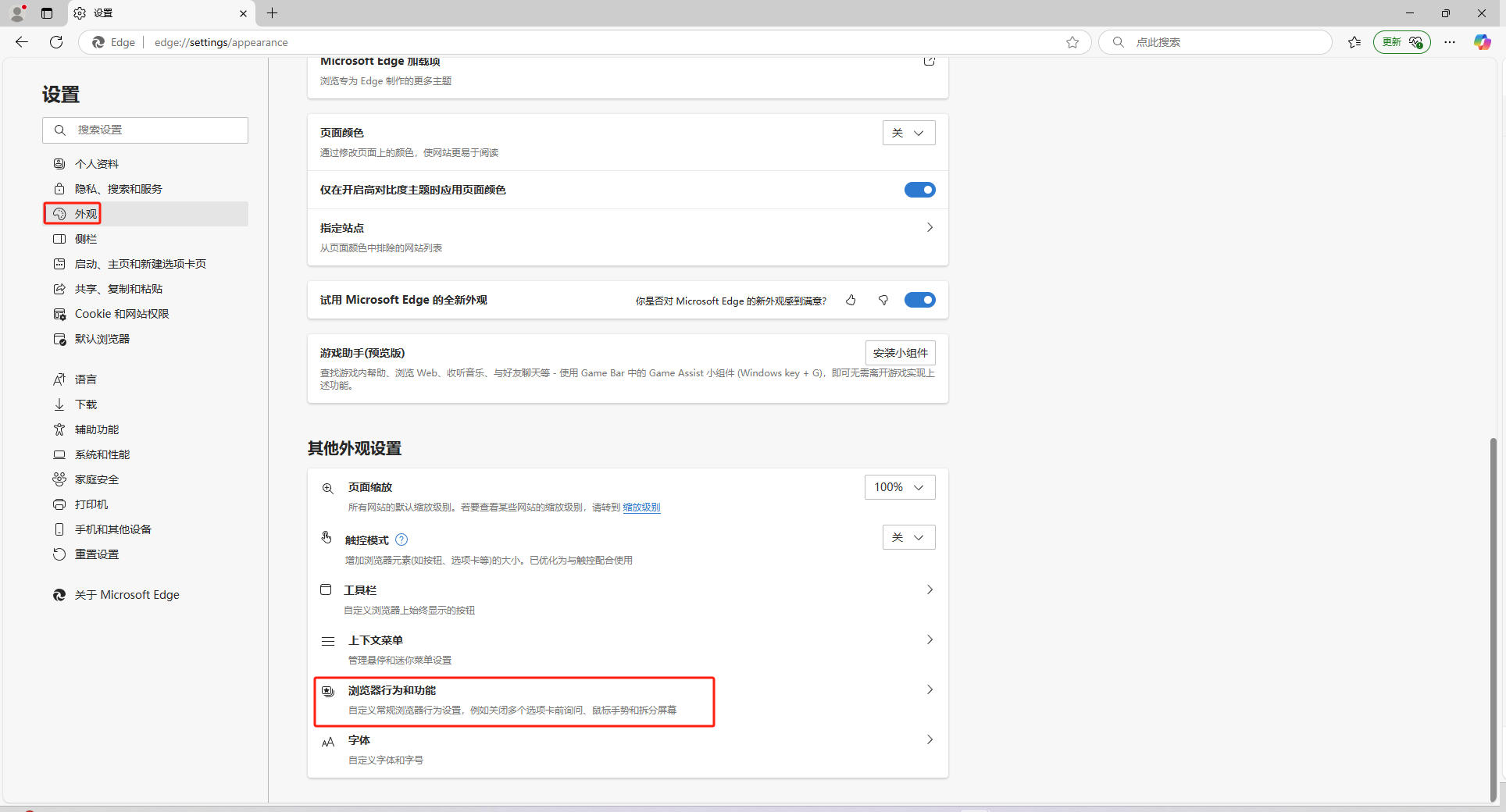Click the 搜索设置 input field
Screen dimensions: 1506x812
(x=145, y=130)
